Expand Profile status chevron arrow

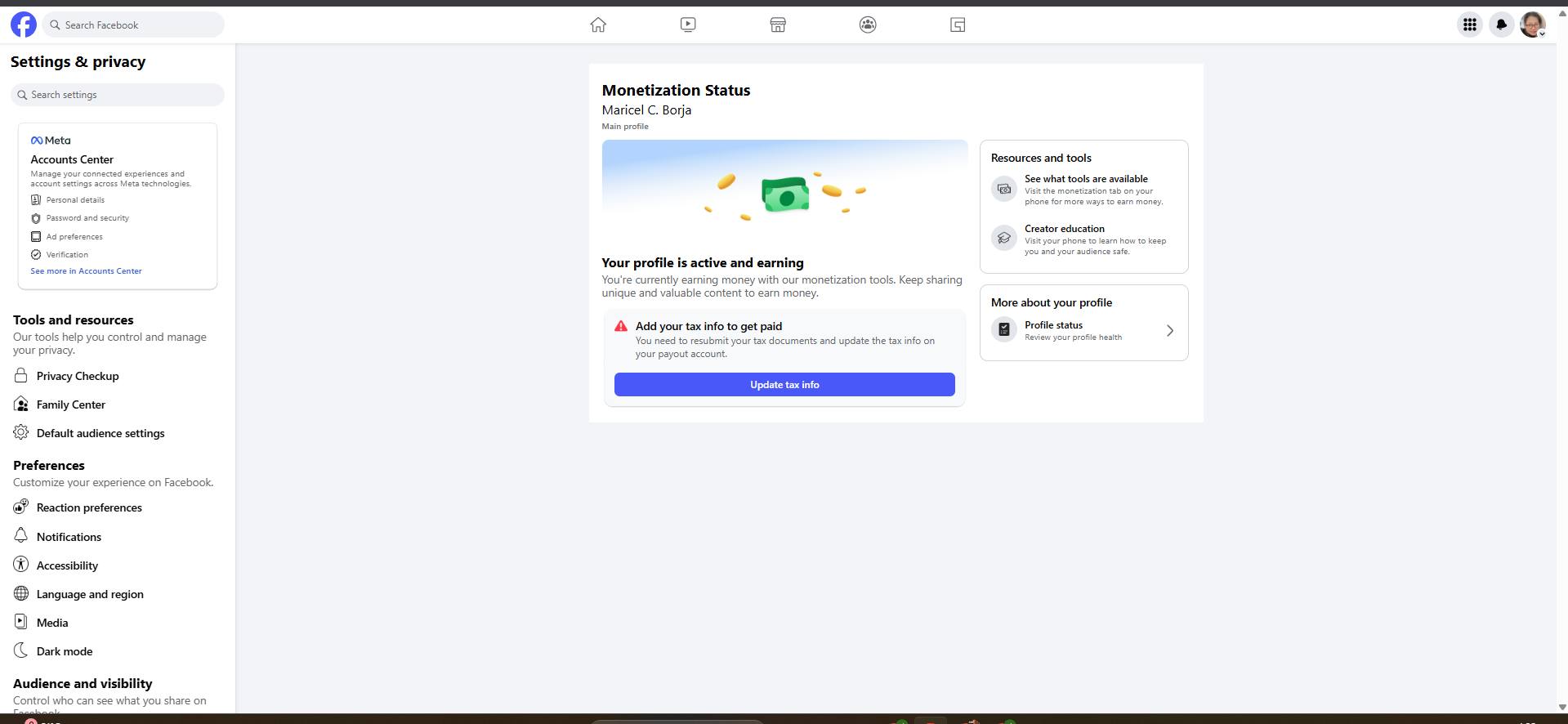(x=1170, y=331)
